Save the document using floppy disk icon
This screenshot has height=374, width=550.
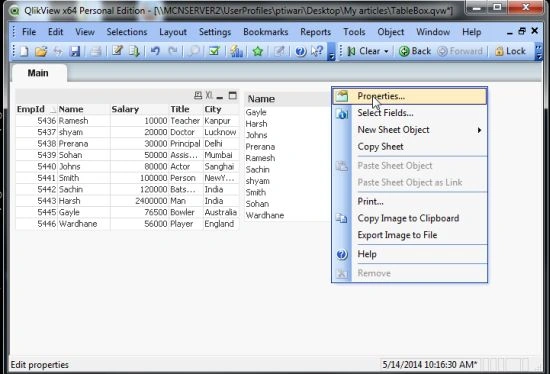(74, 51)
